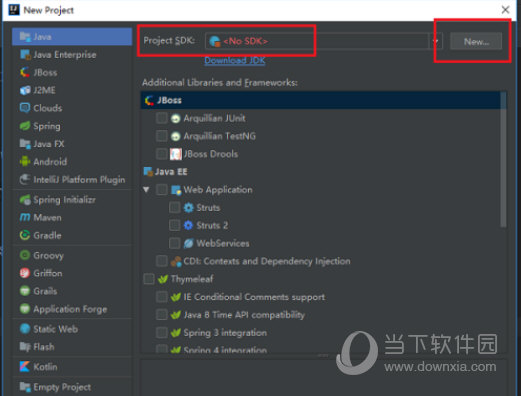Click the WebServices icon
The image size is (521, 396).
[x=188, y=243]
